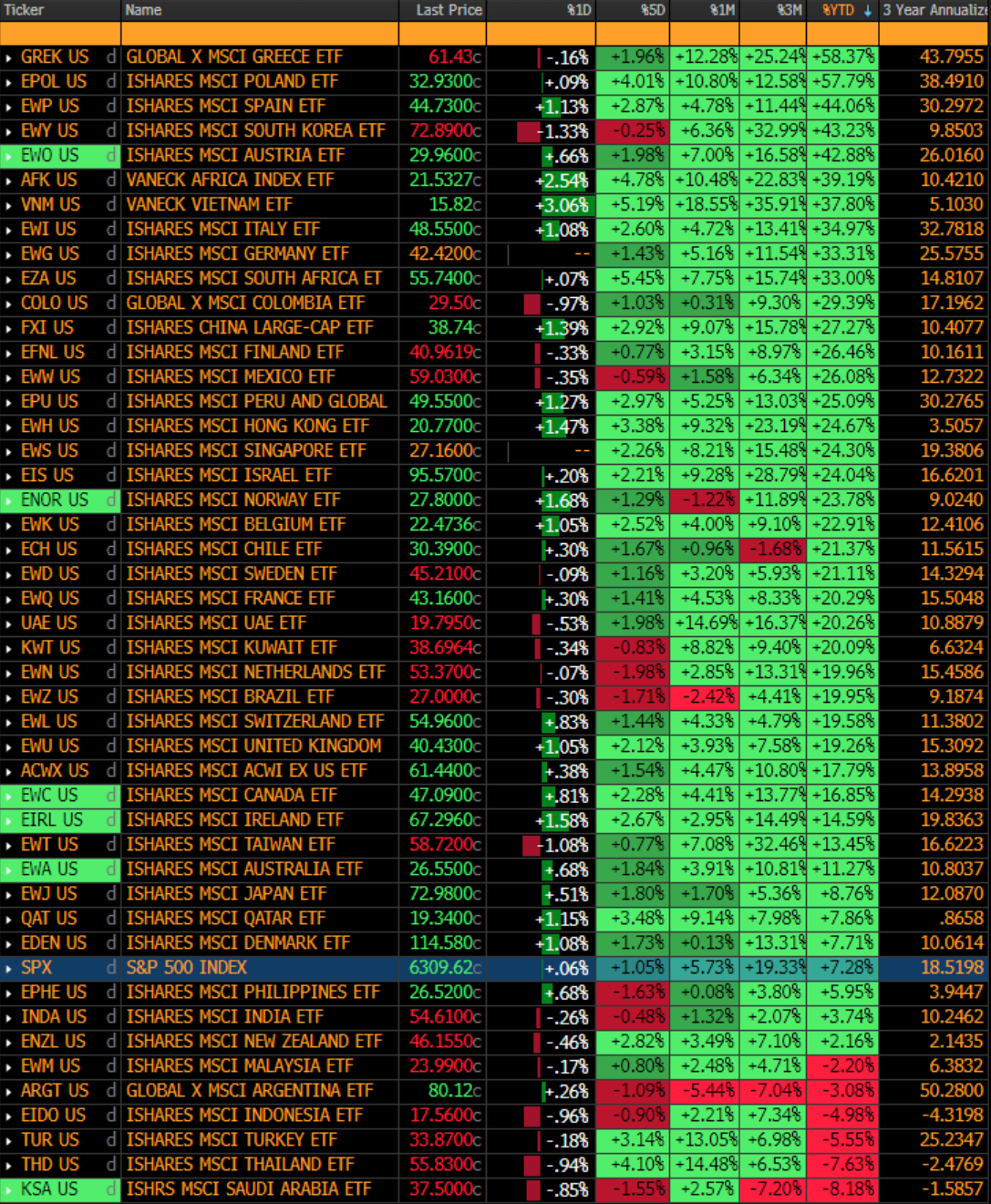Image resolution: width=991 pixels, height=1204 pixels.
Task: Open ISHARES MSCI BELGIUM ETF name
Action: pos(236,525)
